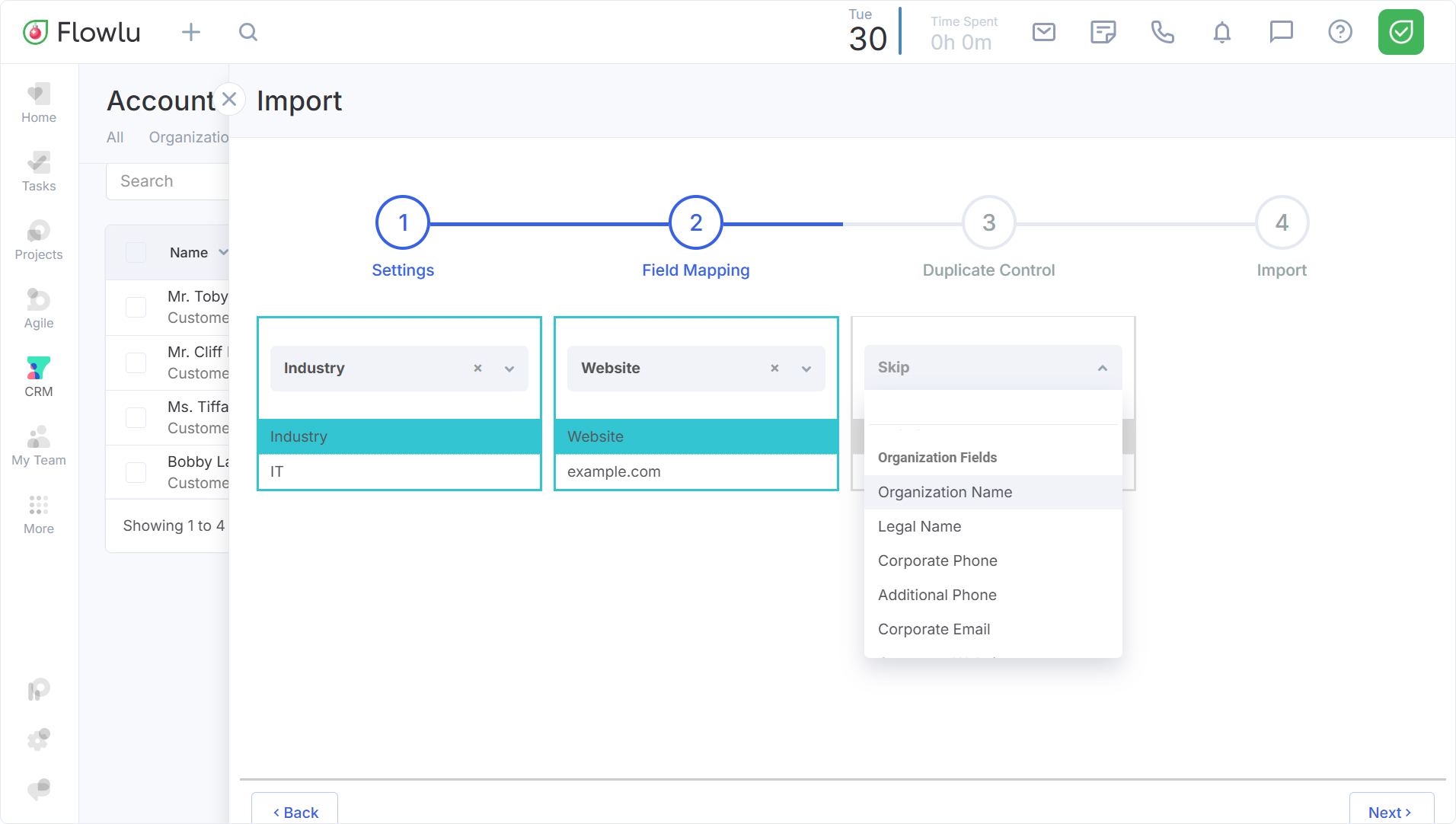Screen dimensions: 1456x824
Task: Choose Corporate Email option
Action: 934,629
